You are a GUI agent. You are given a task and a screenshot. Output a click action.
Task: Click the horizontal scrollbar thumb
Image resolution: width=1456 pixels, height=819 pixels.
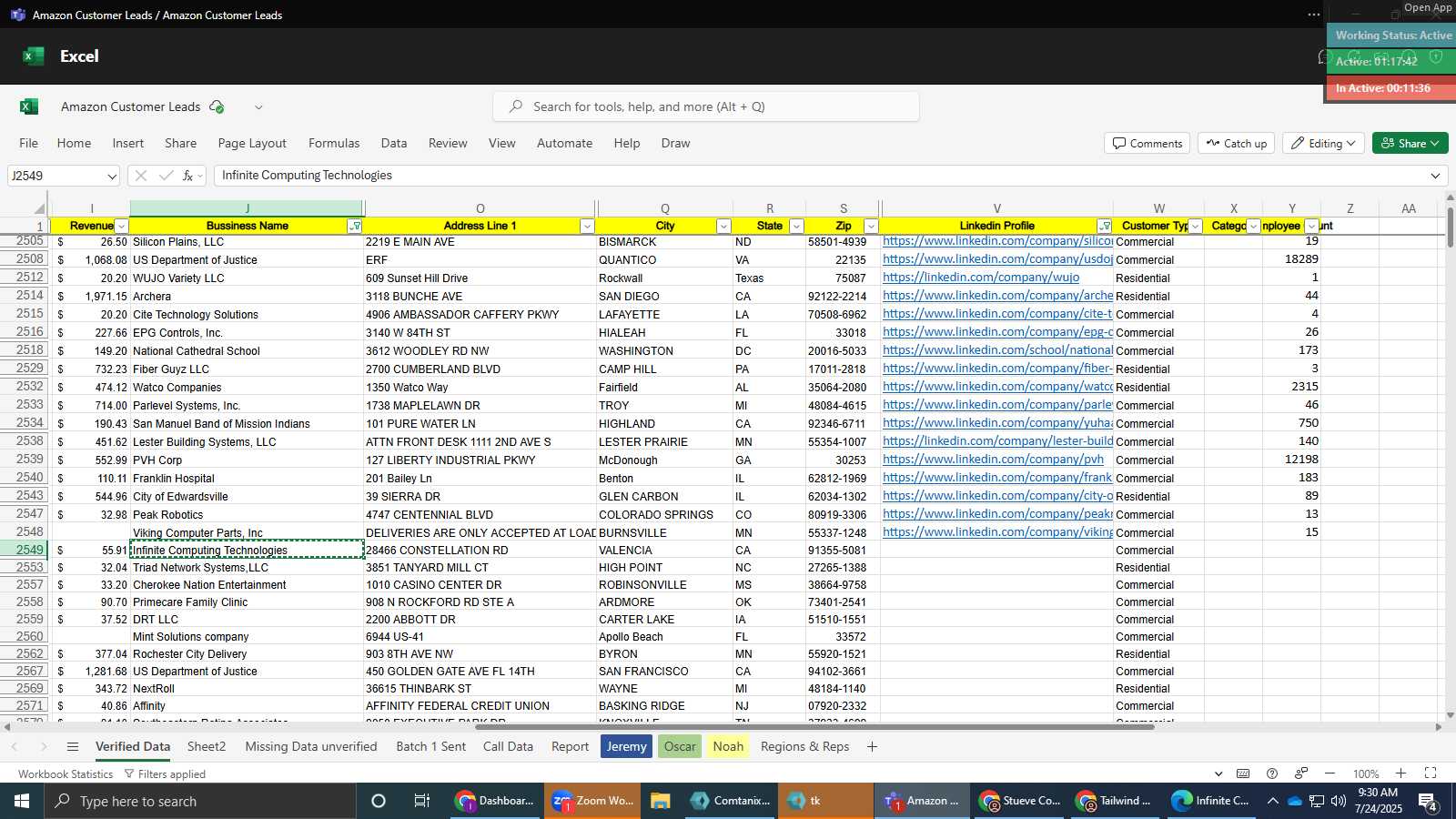point(814,727)
